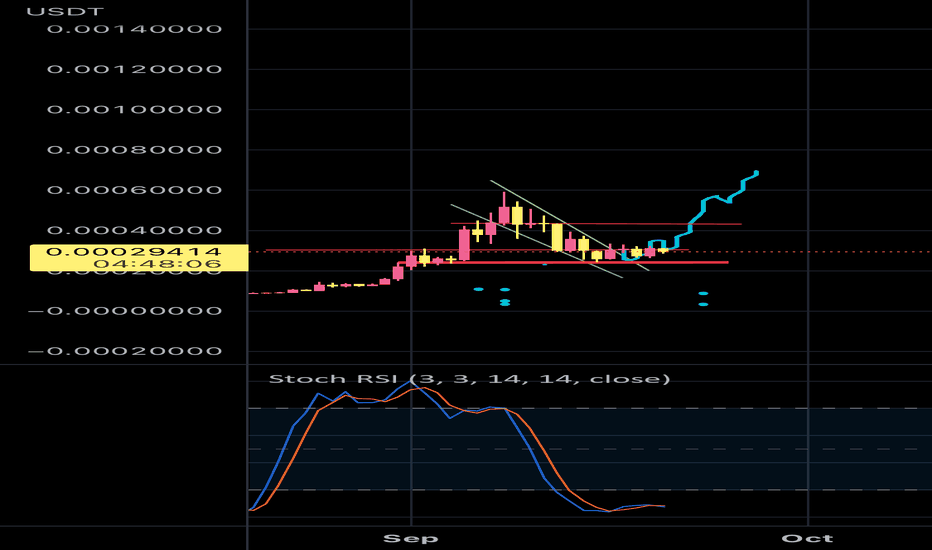
Task: Click the USDT currency label
Action: click(x=65, y=11)
